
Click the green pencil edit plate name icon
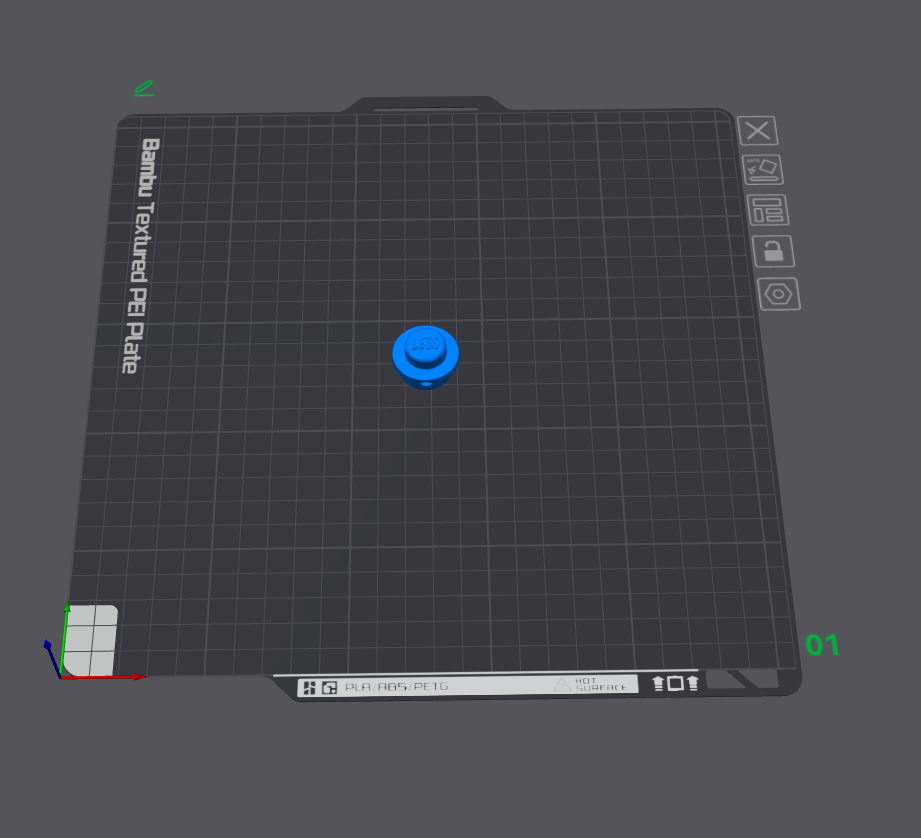tap(144, 89)
